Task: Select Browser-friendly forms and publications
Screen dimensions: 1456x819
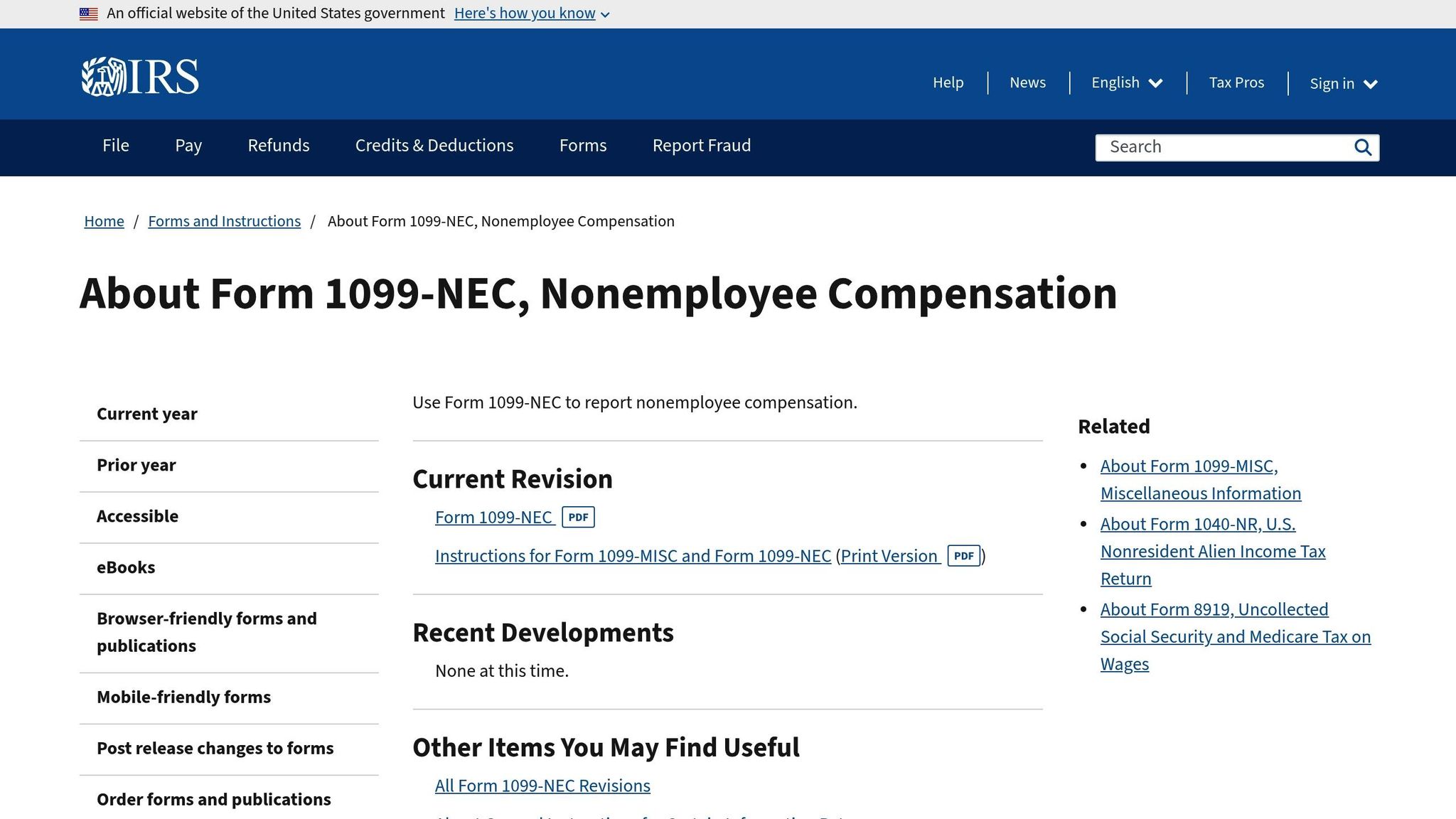Action: pyautogui.click(x=229, y=633)
